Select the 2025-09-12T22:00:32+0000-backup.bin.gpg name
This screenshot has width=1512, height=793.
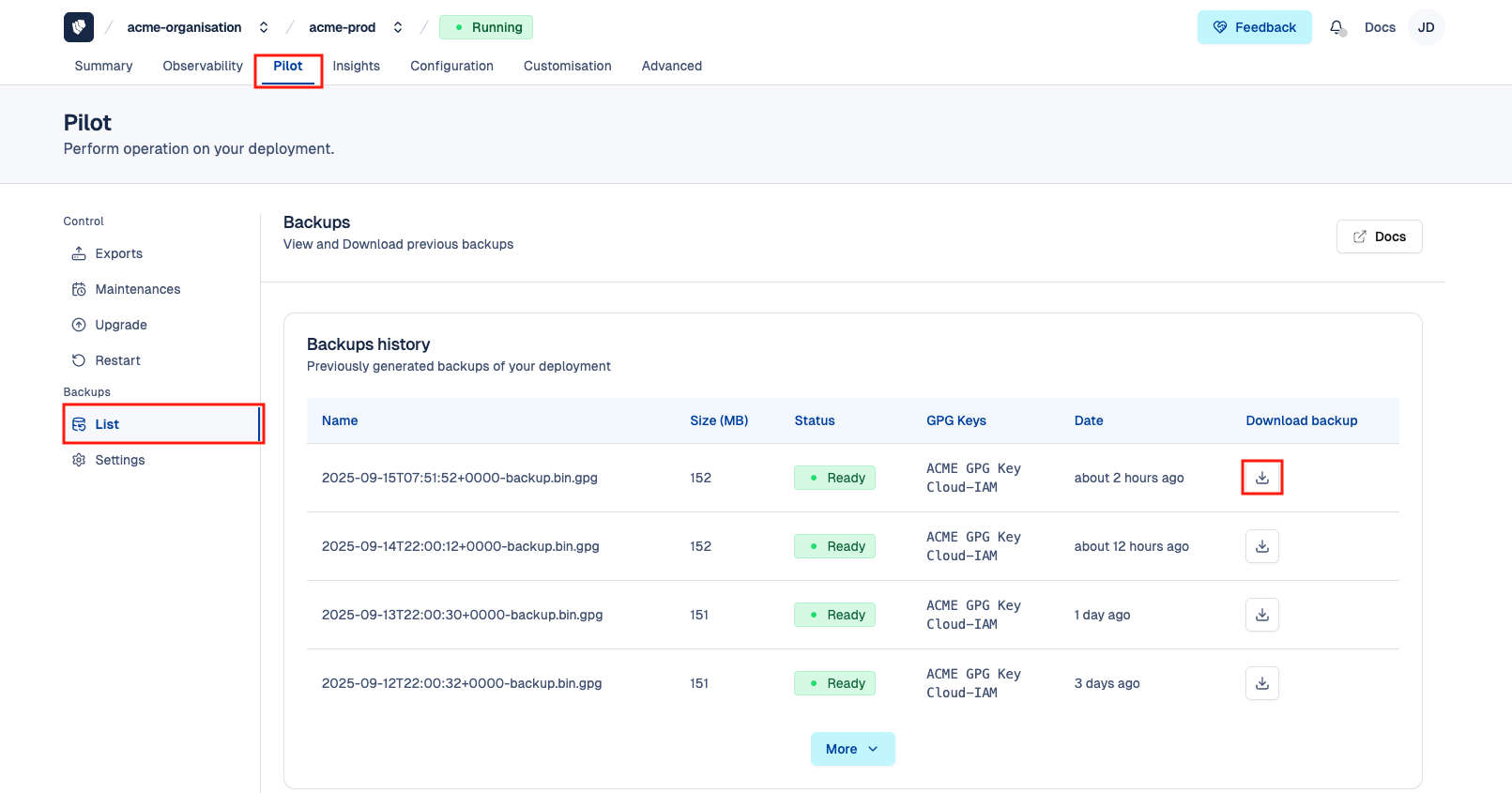pyautogui.click(x=462, y=683)
